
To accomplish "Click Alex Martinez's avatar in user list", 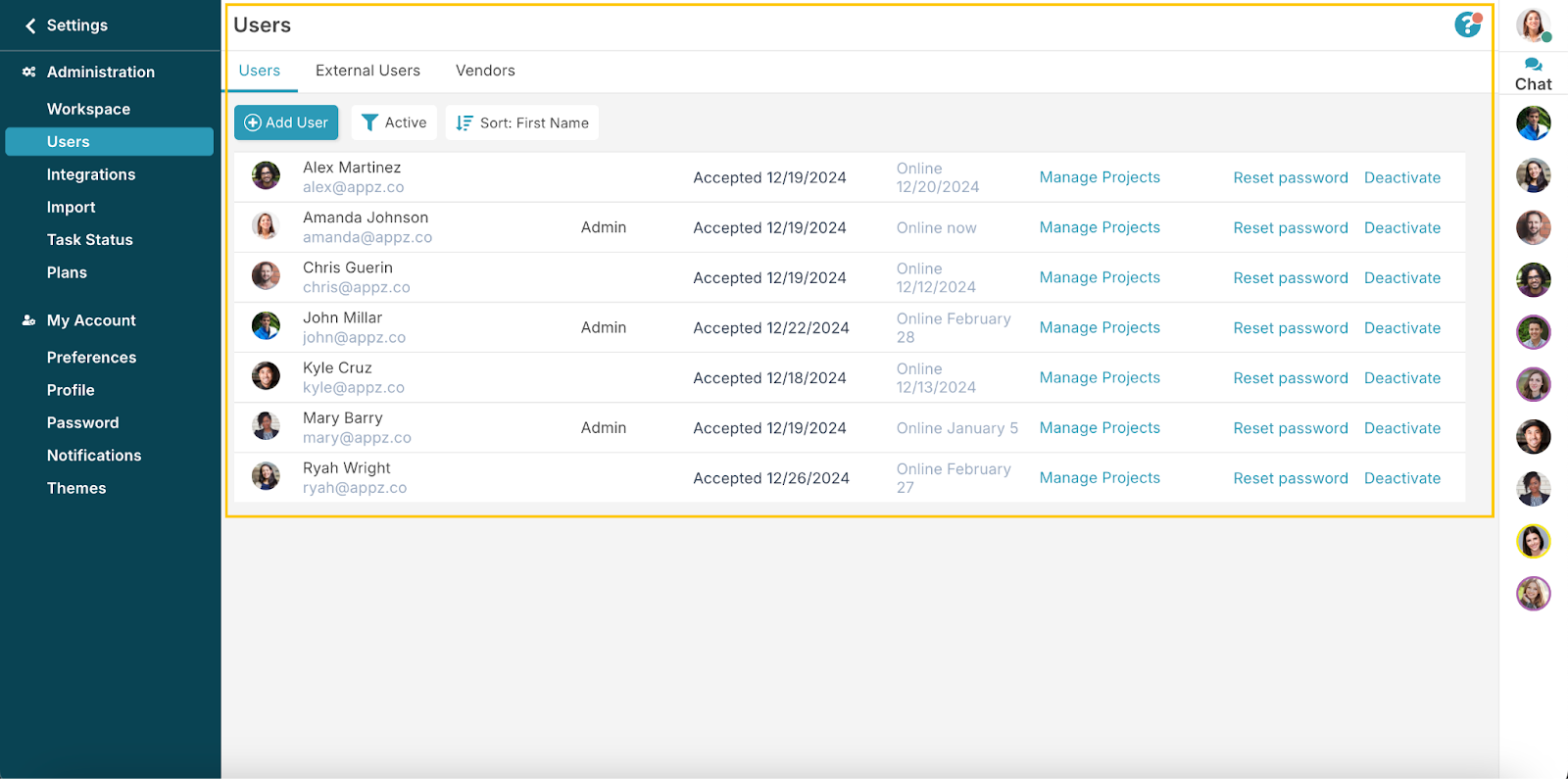I will click(266, 176).
